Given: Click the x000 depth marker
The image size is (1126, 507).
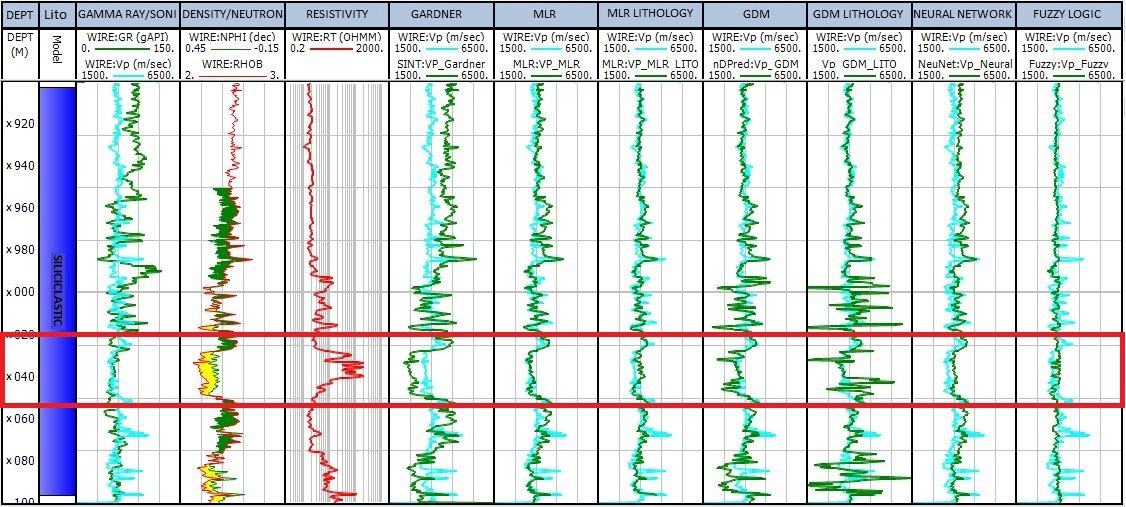Looking at the screenshot, I should 19,292.
